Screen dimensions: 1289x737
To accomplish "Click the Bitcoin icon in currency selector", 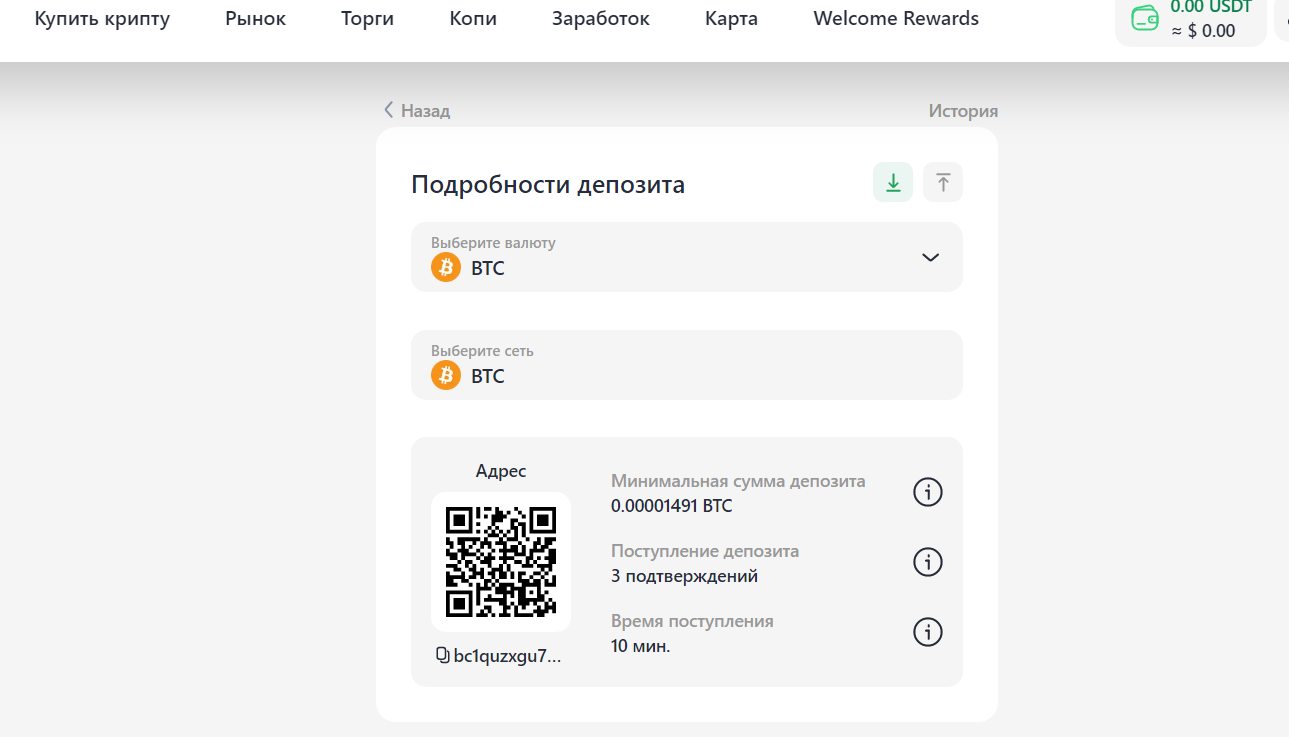I will click(x=446, y=267).
